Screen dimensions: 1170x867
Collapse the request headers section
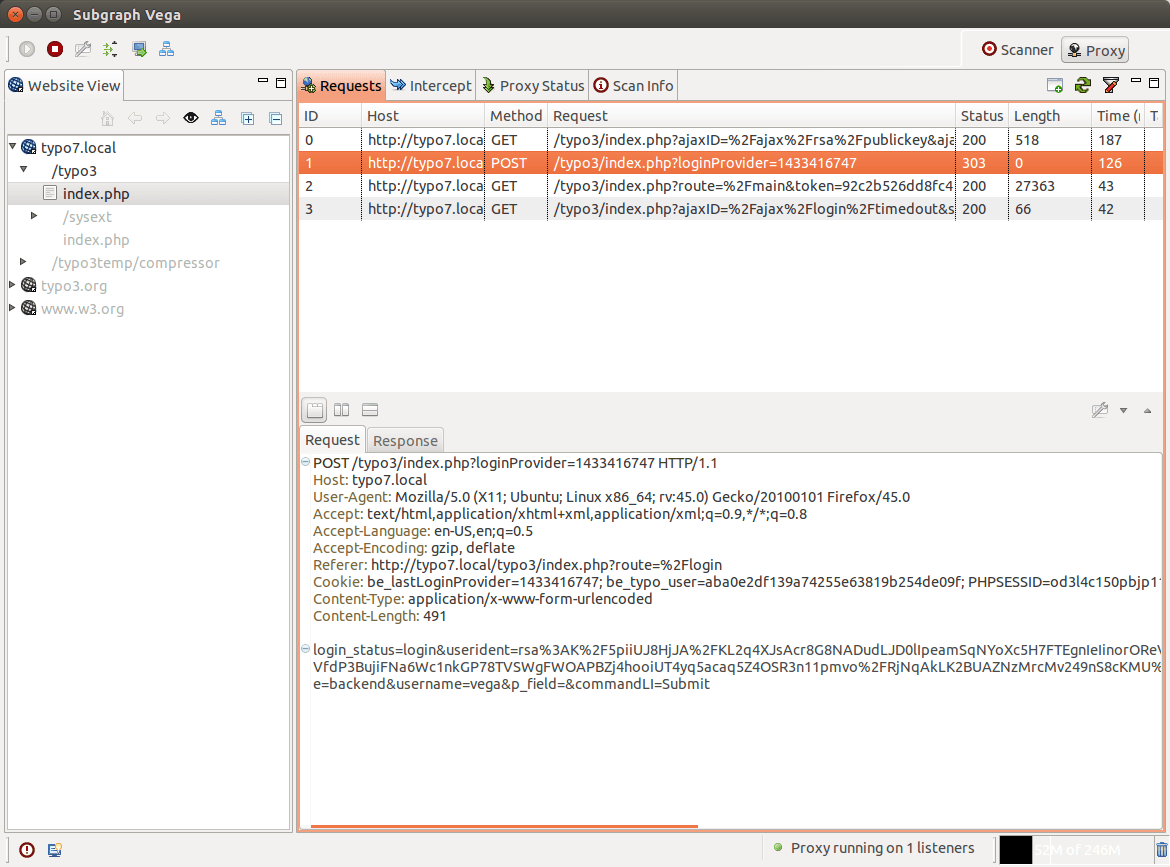coord(305,462)
